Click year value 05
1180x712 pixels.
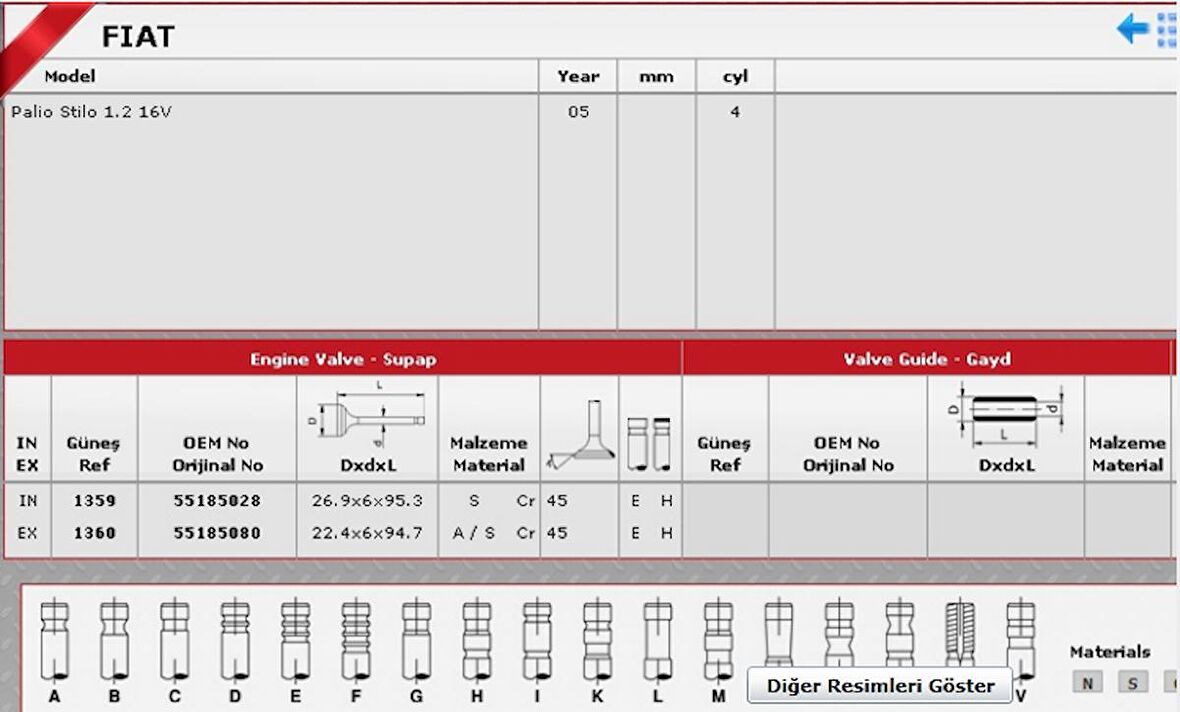point(578,112)
